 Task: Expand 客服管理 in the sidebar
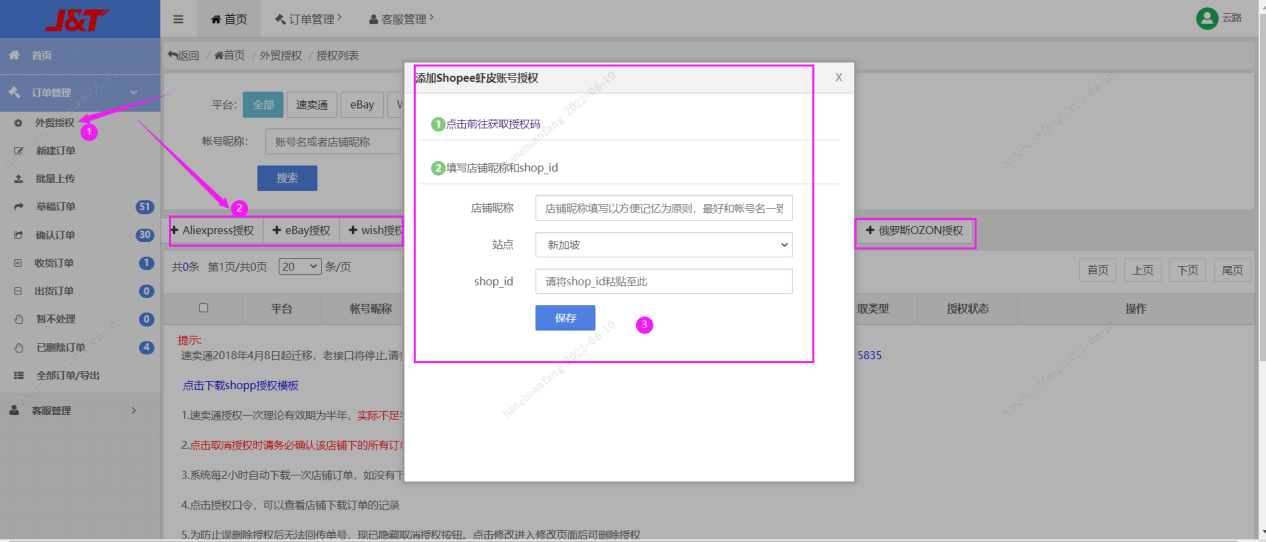point(80,410)
